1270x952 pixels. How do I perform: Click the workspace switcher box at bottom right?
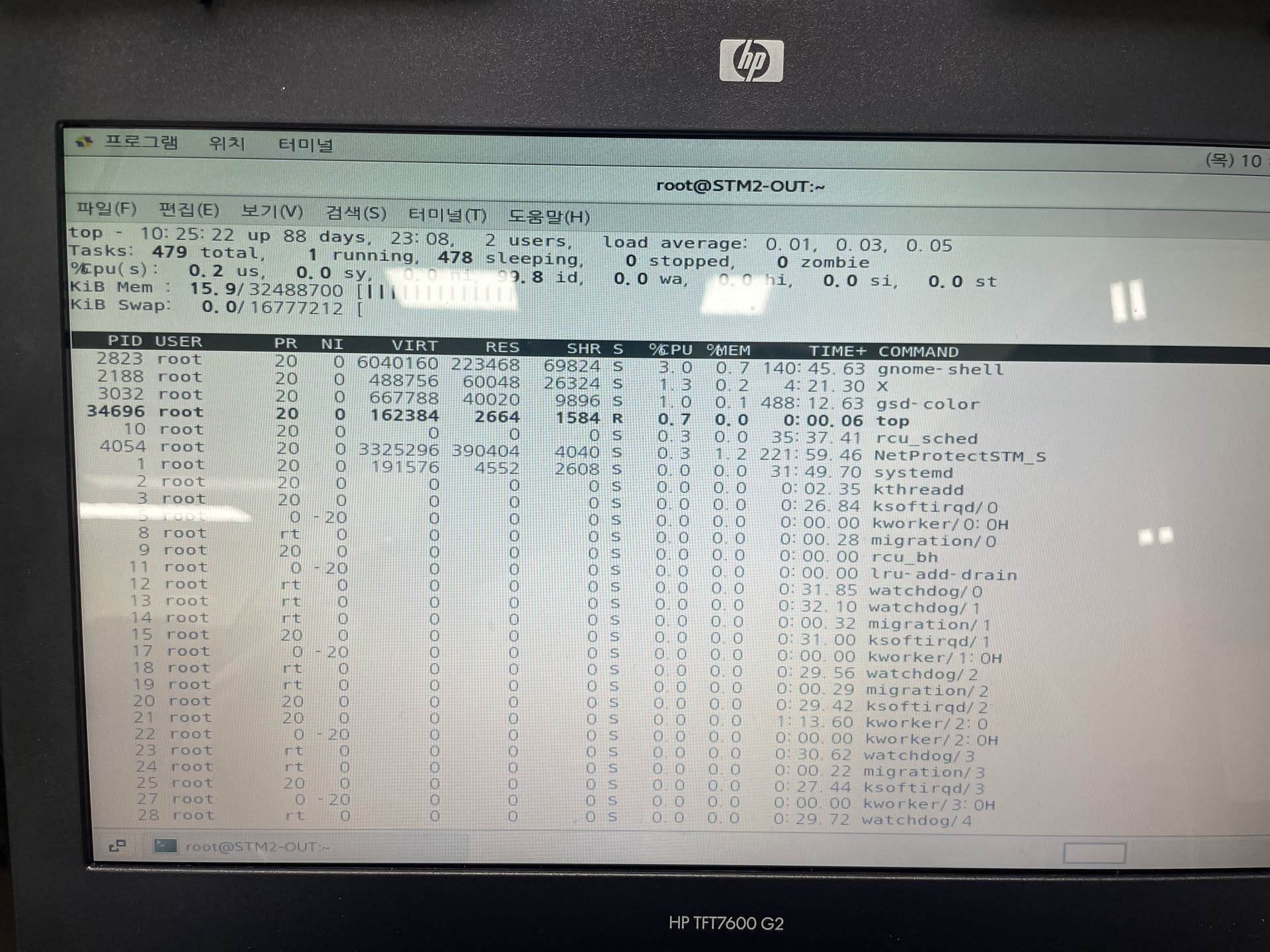[x=1094, y=853]
